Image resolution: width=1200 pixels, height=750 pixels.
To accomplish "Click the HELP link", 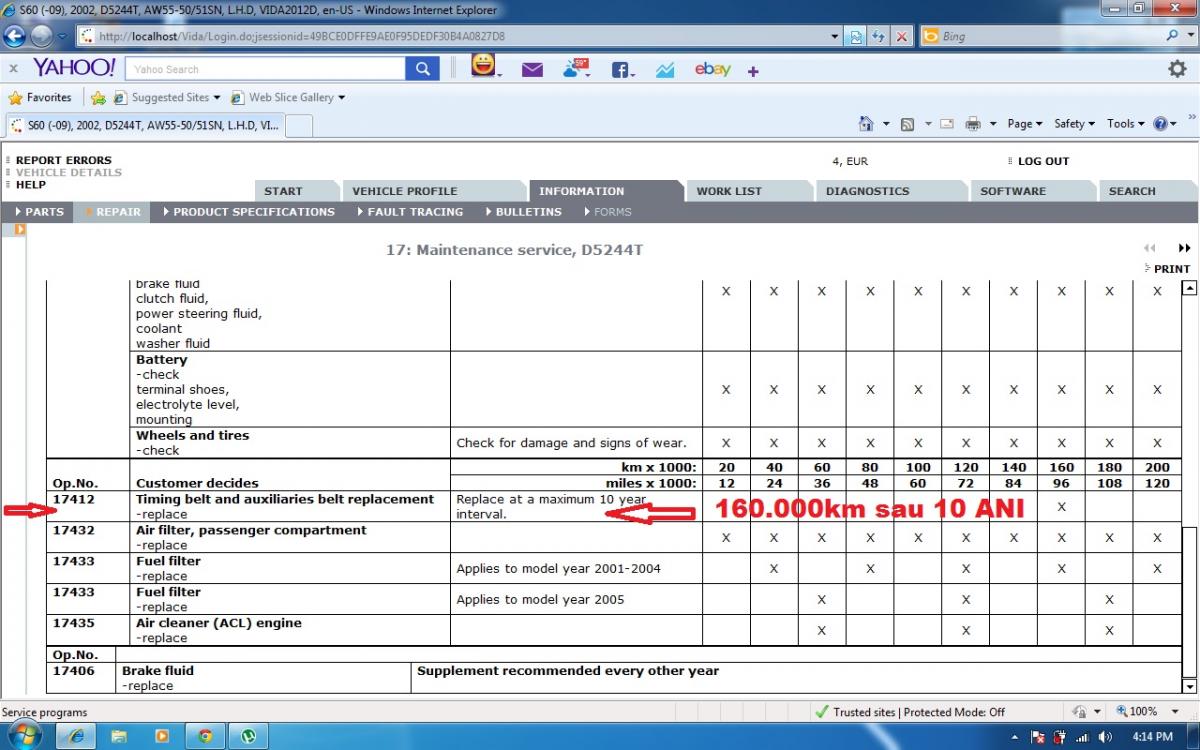I will pos(31,184).
